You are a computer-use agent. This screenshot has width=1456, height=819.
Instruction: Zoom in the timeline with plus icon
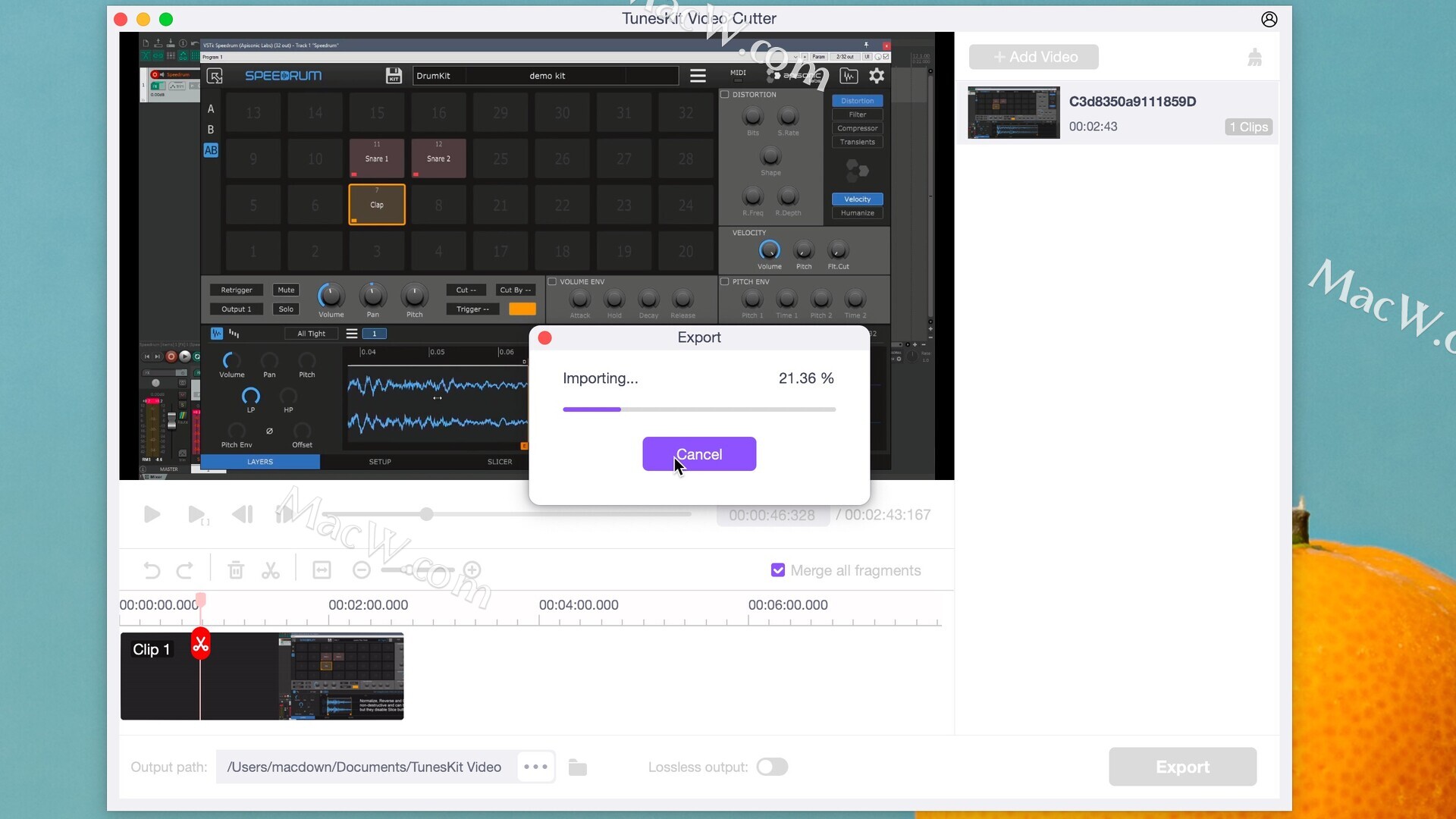point(472,570)
